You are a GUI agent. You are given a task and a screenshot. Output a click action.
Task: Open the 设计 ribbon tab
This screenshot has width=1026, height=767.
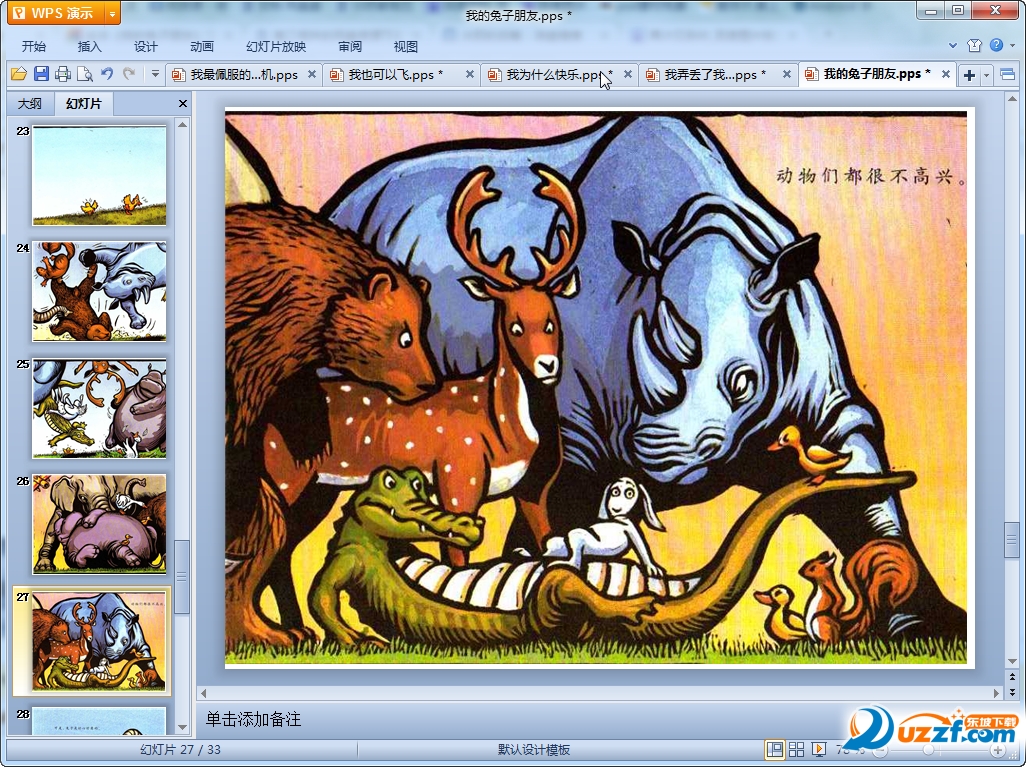click(146, 46)
